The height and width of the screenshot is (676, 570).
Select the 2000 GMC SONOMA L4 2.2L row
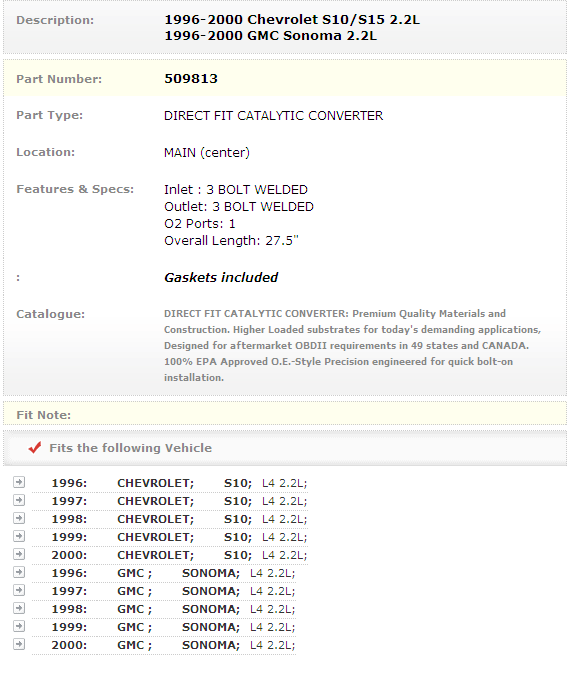pos(164,645)
